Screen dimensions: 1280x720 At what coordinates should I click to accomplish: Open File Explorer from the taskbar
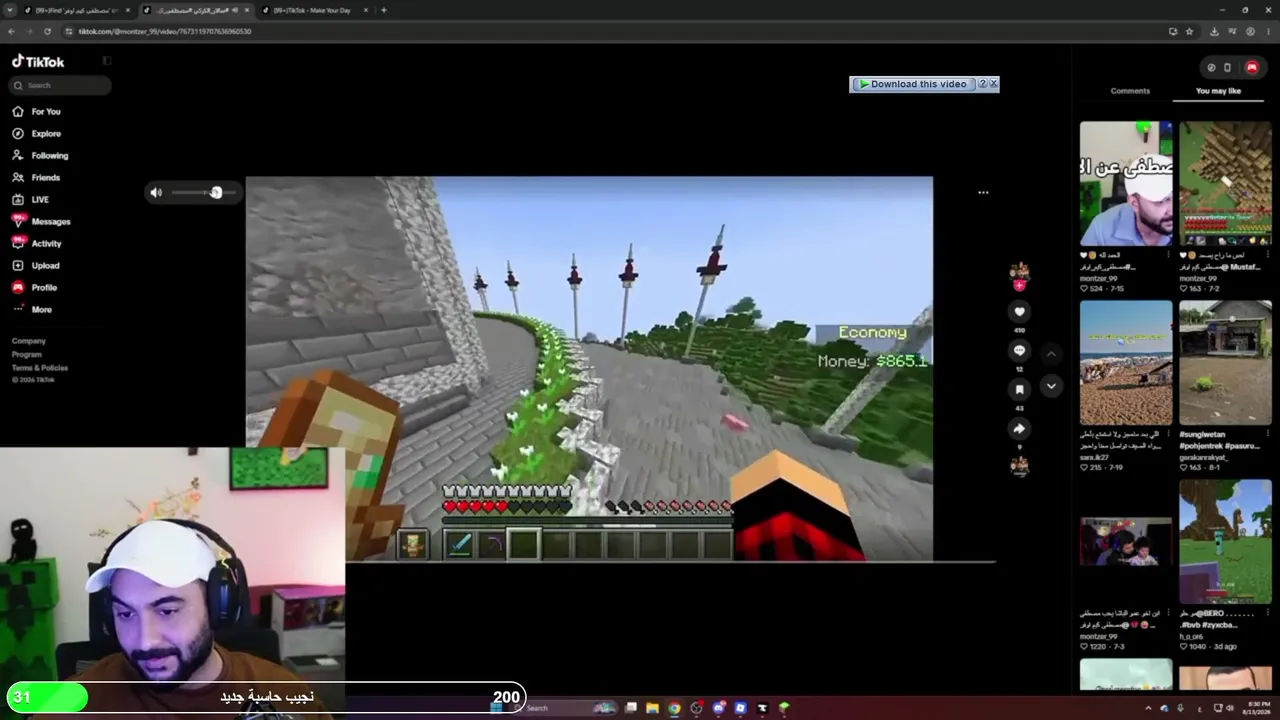(652, 708)
